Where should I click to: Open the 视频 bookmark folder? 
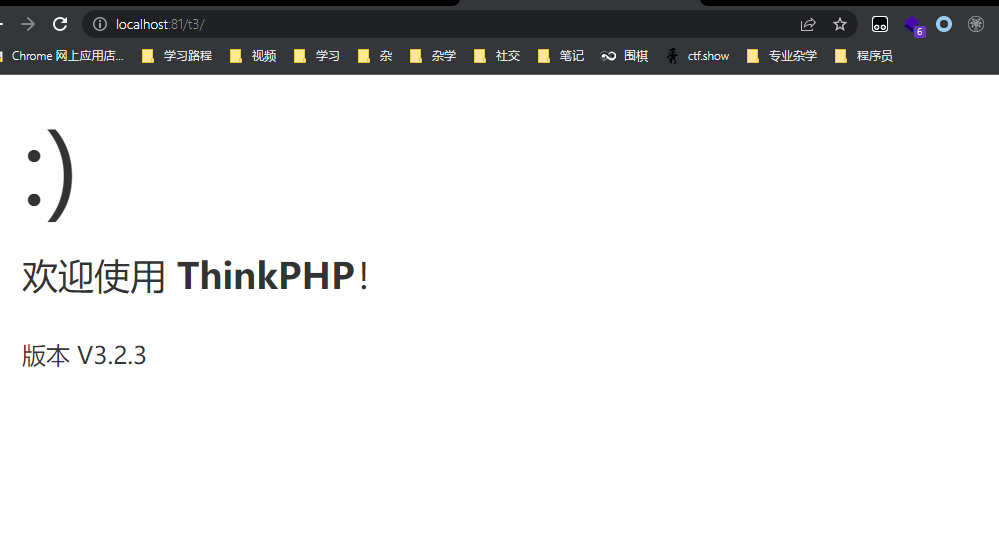pyautogui.click(x=253, y=56)
